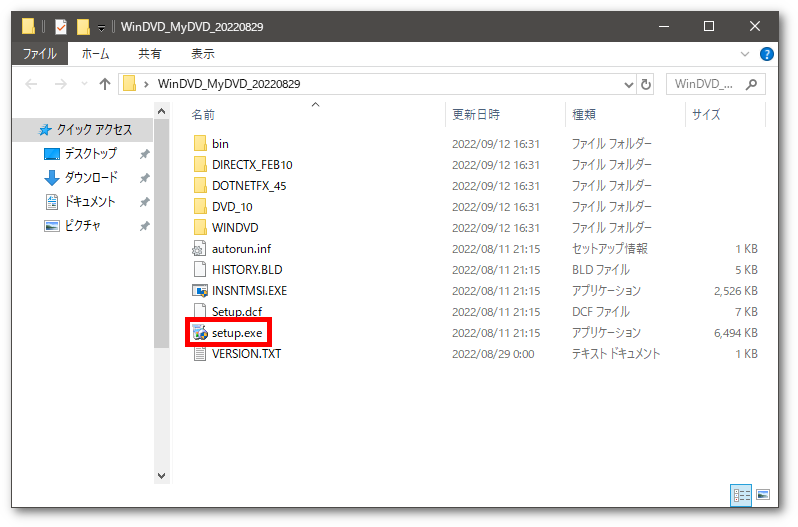Open the recent locations dropdown arrow
The image size is (798, 527).
(x=84, y=84)
